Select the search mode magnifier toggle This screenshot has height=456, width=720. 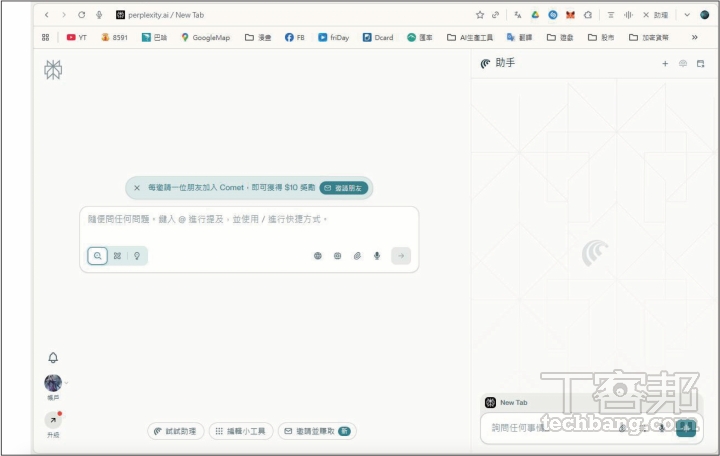click(x=97, y=256)
